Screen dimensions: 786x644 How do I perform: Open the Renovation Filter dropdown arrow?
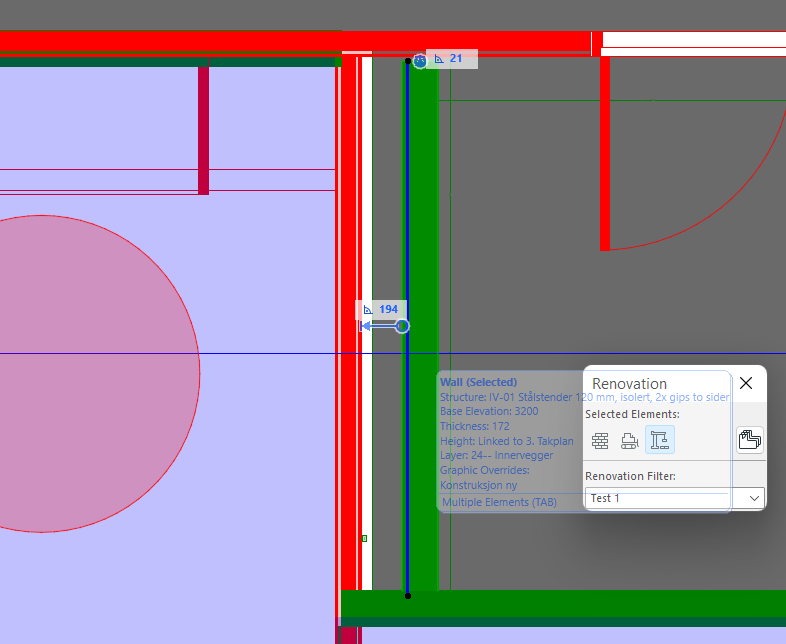click(754, 498)
